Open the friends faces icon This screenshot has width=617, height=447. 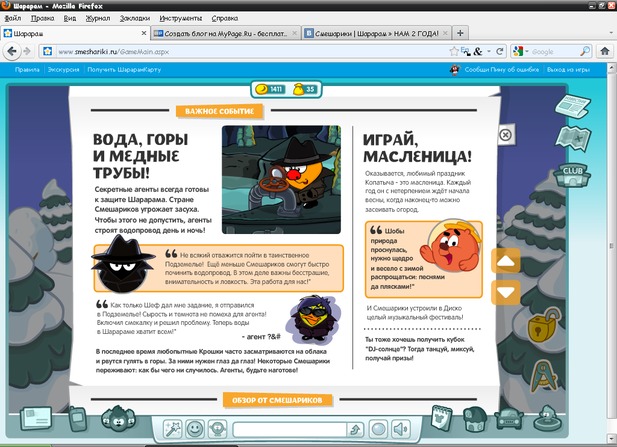(118, 419)
